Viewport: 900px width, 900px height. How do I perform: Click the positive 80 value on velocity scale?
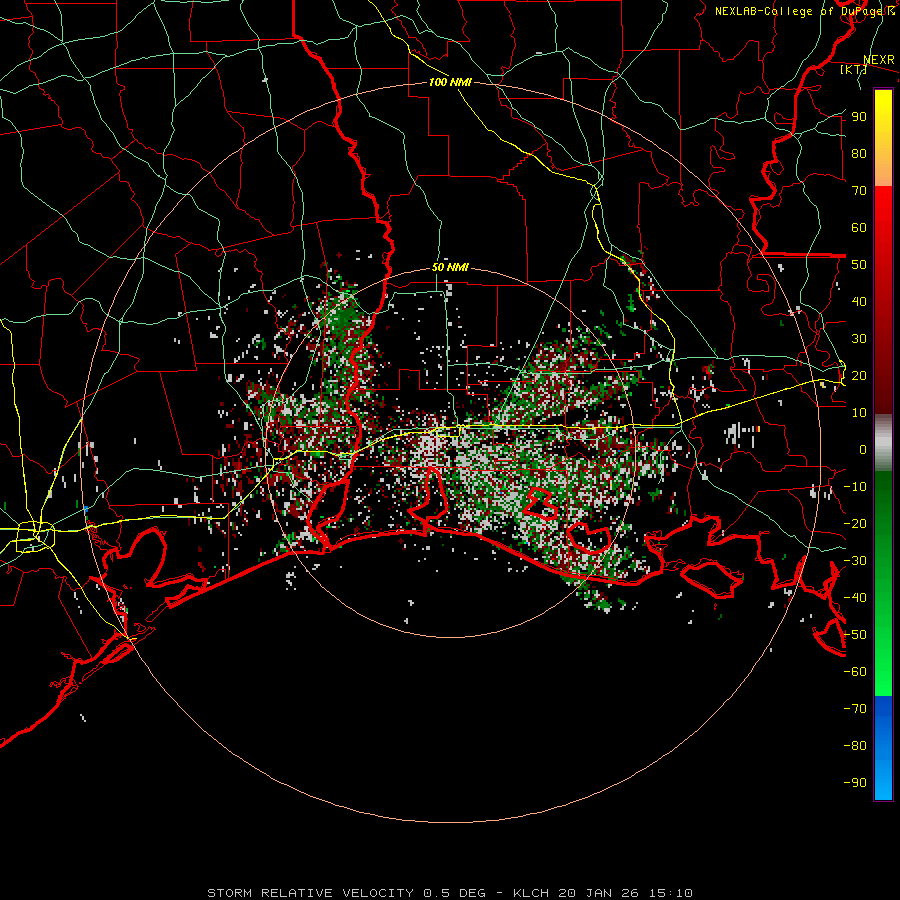859,153
